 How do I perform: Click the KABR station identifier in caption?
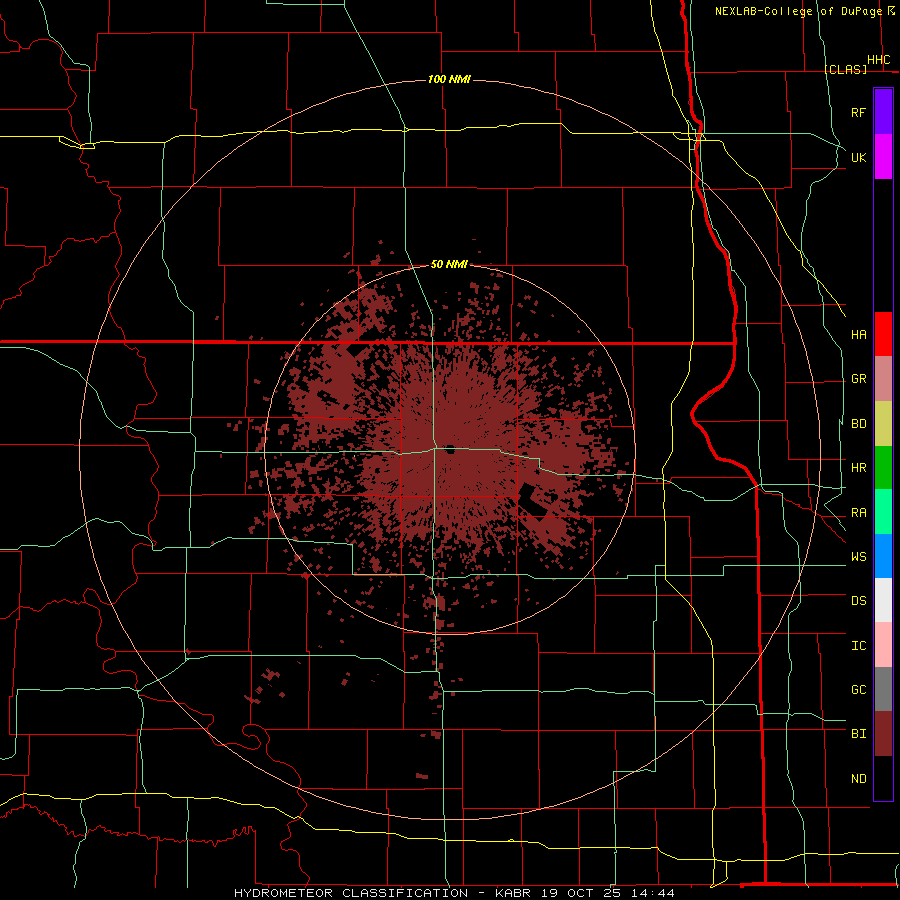click(x=515, y=893)
